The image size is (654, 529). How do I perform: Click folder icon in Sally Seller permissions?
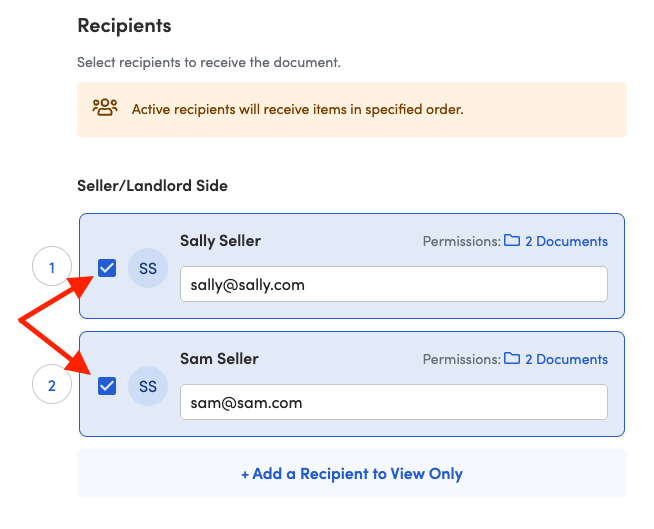pos(512,240)
